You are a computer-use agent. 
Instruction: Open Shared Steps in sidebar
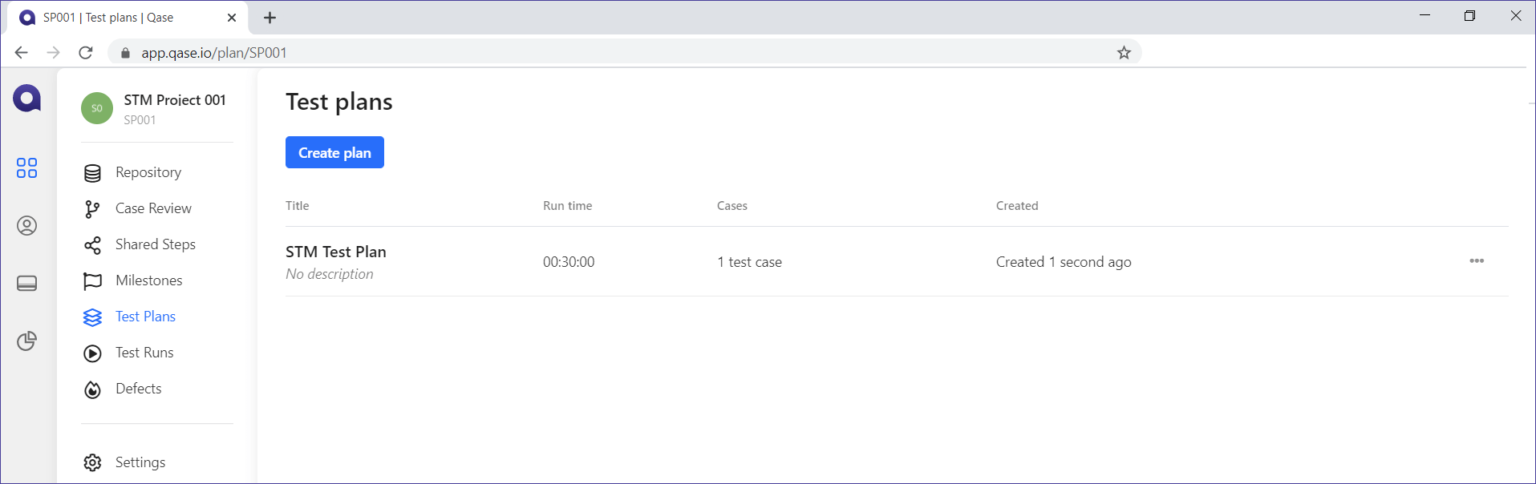(155, 244)
